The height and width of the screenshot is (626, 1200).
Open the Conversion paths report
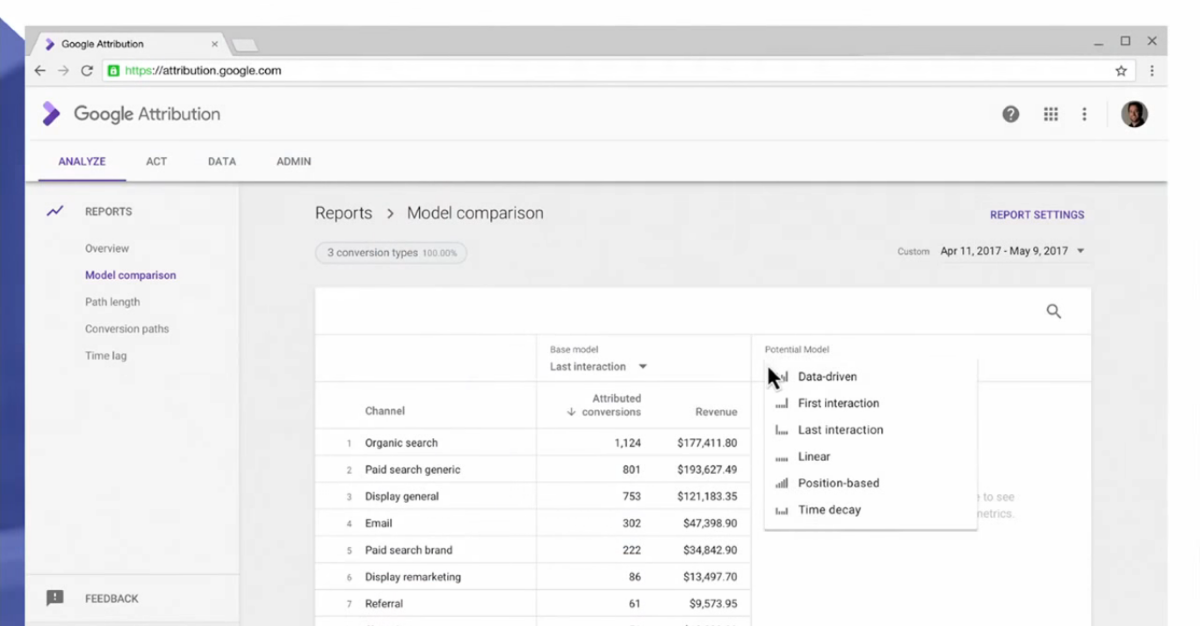127,329
